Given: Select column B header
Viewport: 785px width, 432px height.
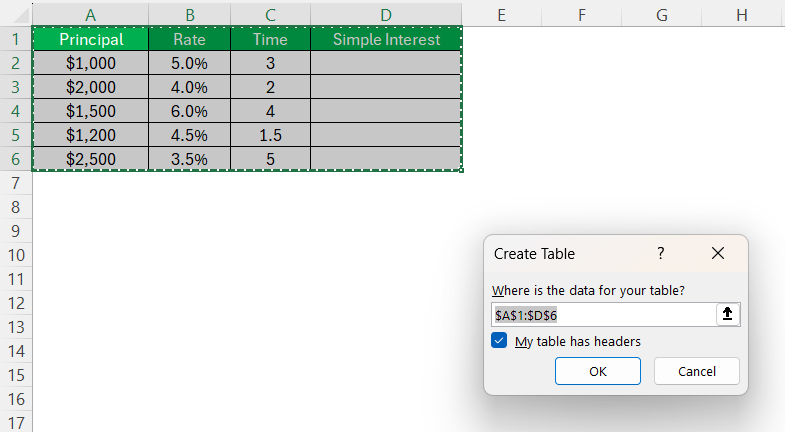Looking at the screenshot, I should point(190,15).
